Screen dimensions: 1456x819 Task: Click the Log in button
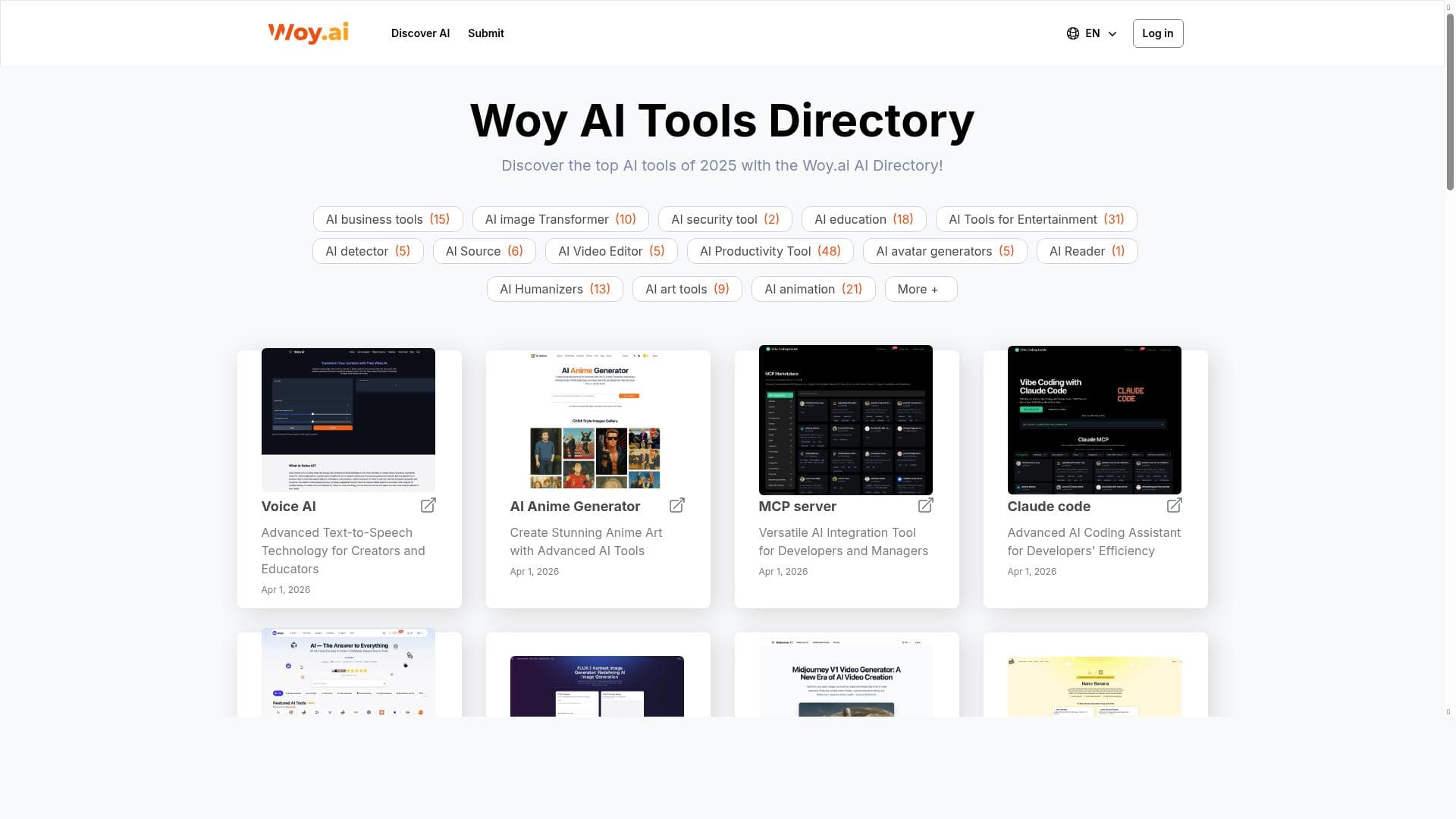click(x=1158, y=33)
